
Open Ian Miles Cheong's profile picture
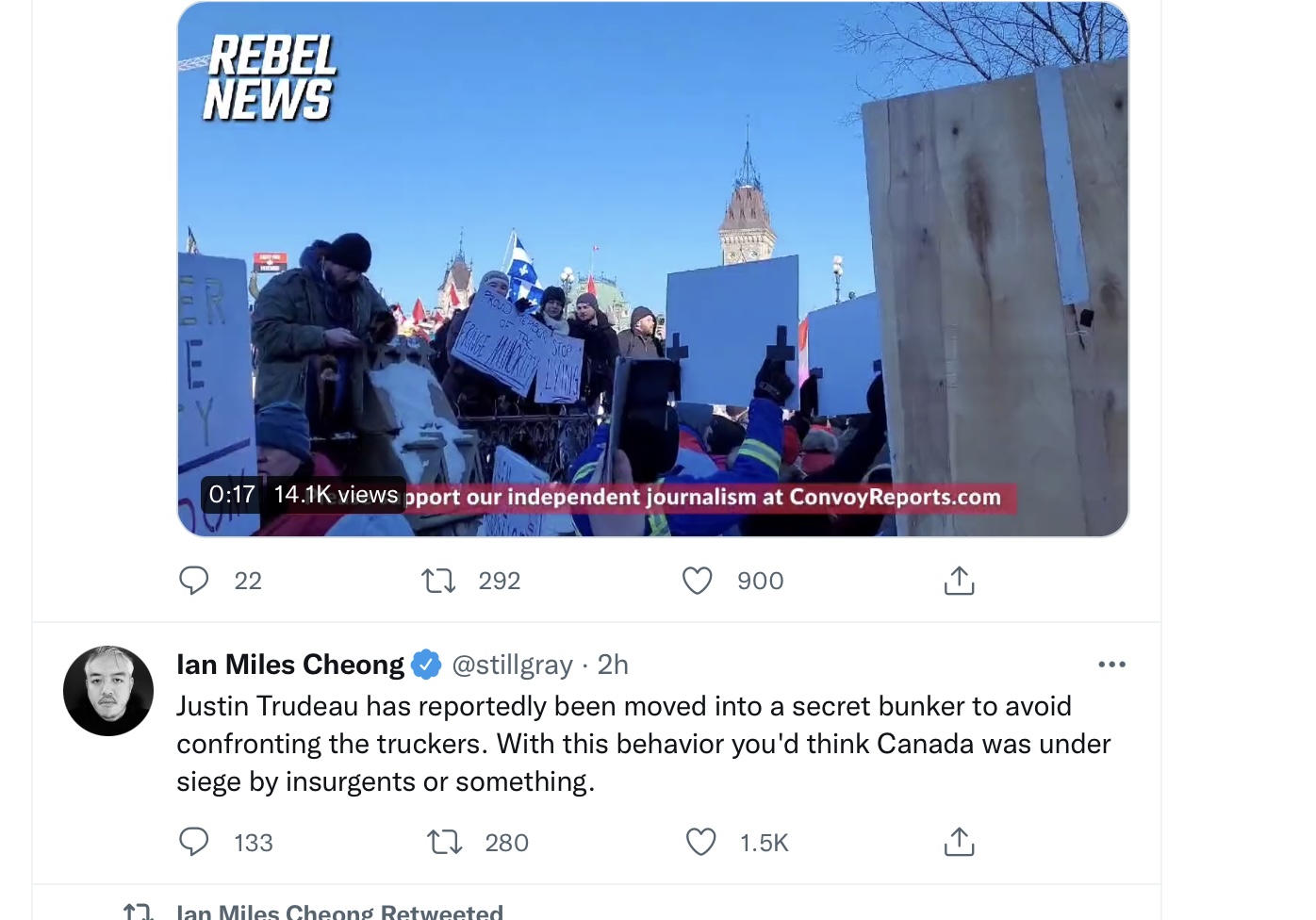[x=108, y=691]
